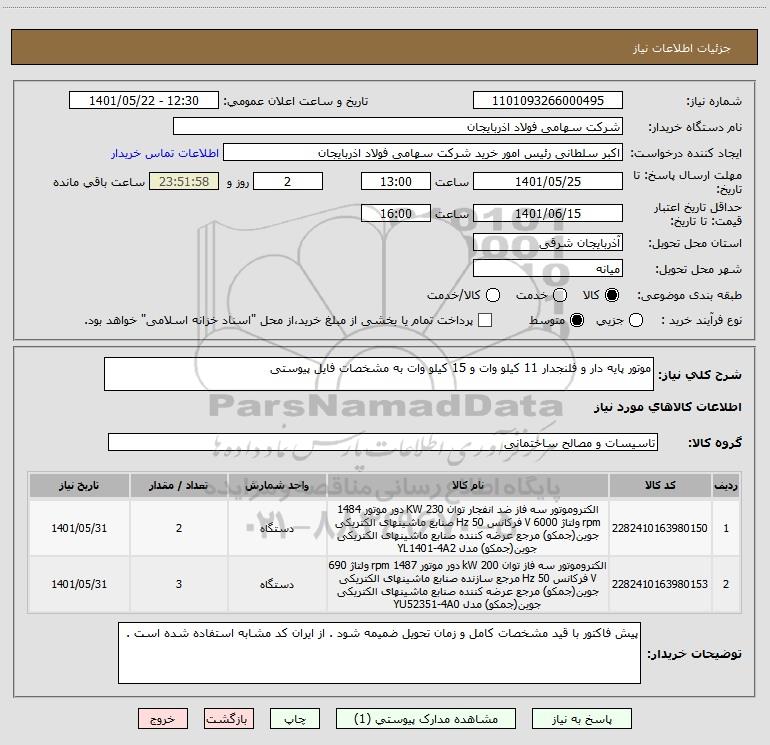The image size is (770, 745).
Task: Select the خدمت radio button
Action: point(560,295)
